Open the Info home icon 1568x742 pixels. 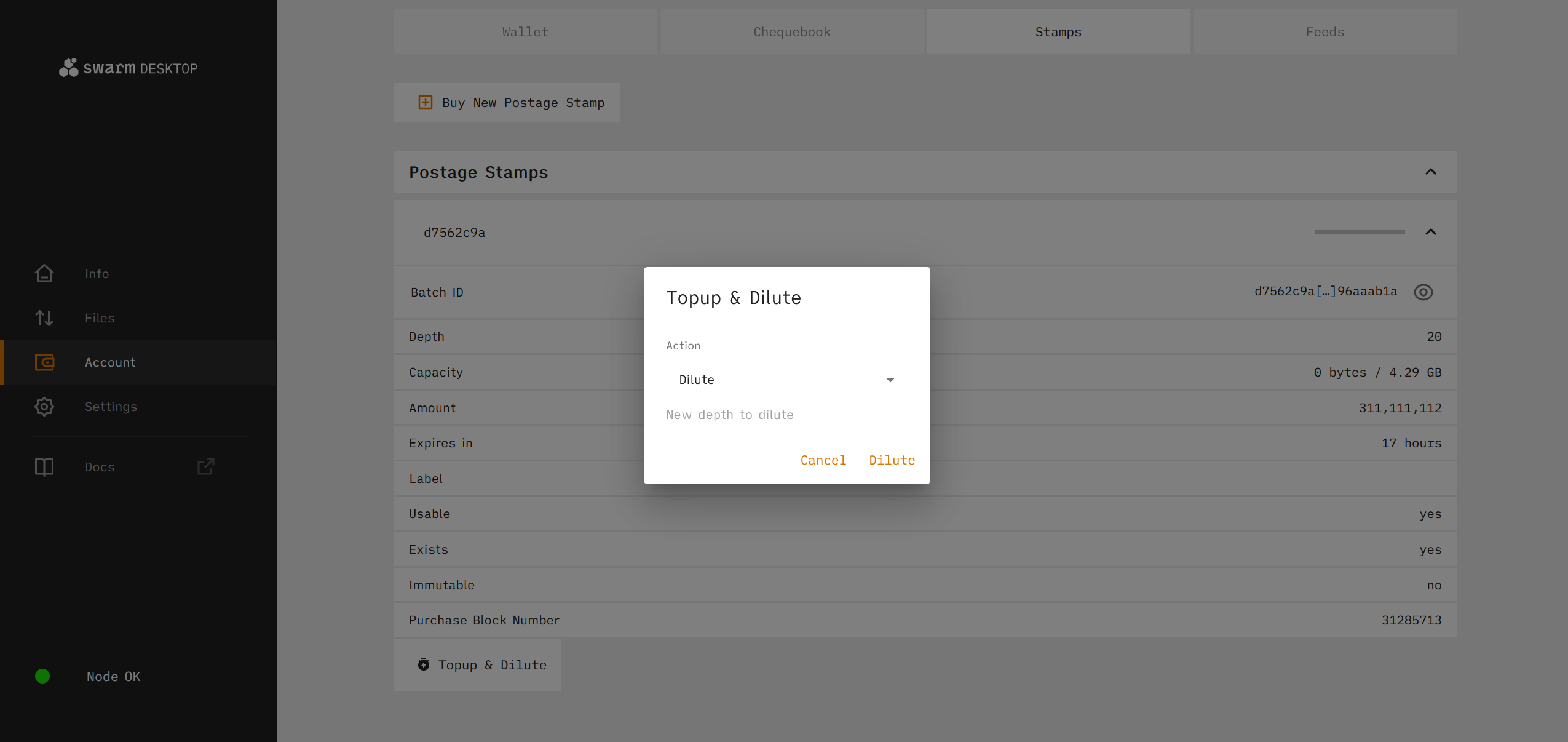point(44,273)
